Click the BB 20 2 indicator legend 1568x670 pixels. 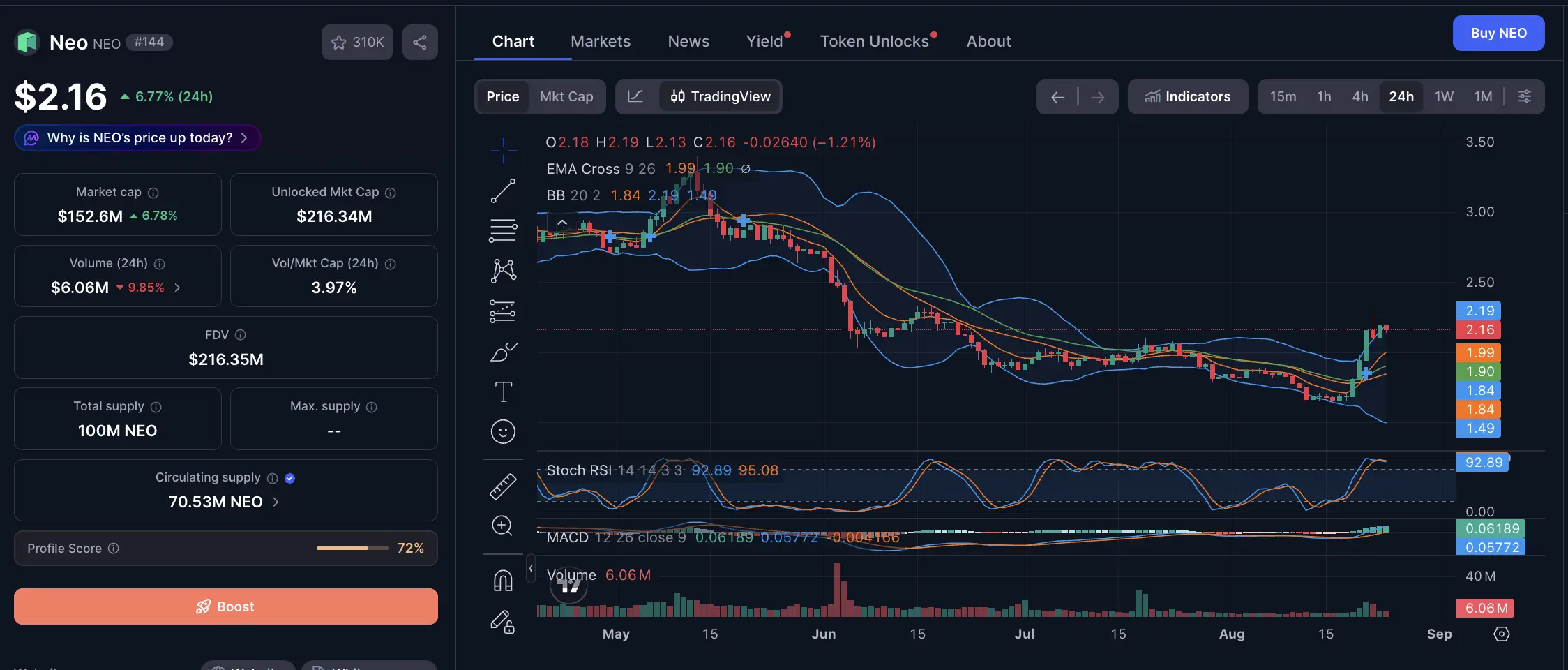click(x=631, y=195)
